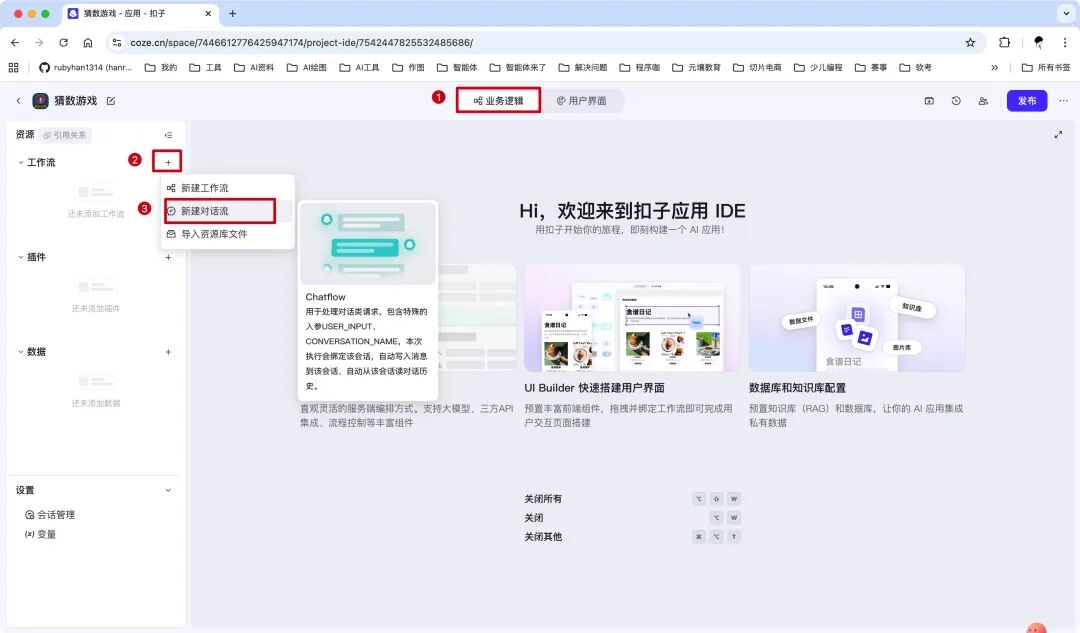The image size is (1080, 633).
Task: Collapse the 设置 section chevron
Action: [x=168, y=490]
